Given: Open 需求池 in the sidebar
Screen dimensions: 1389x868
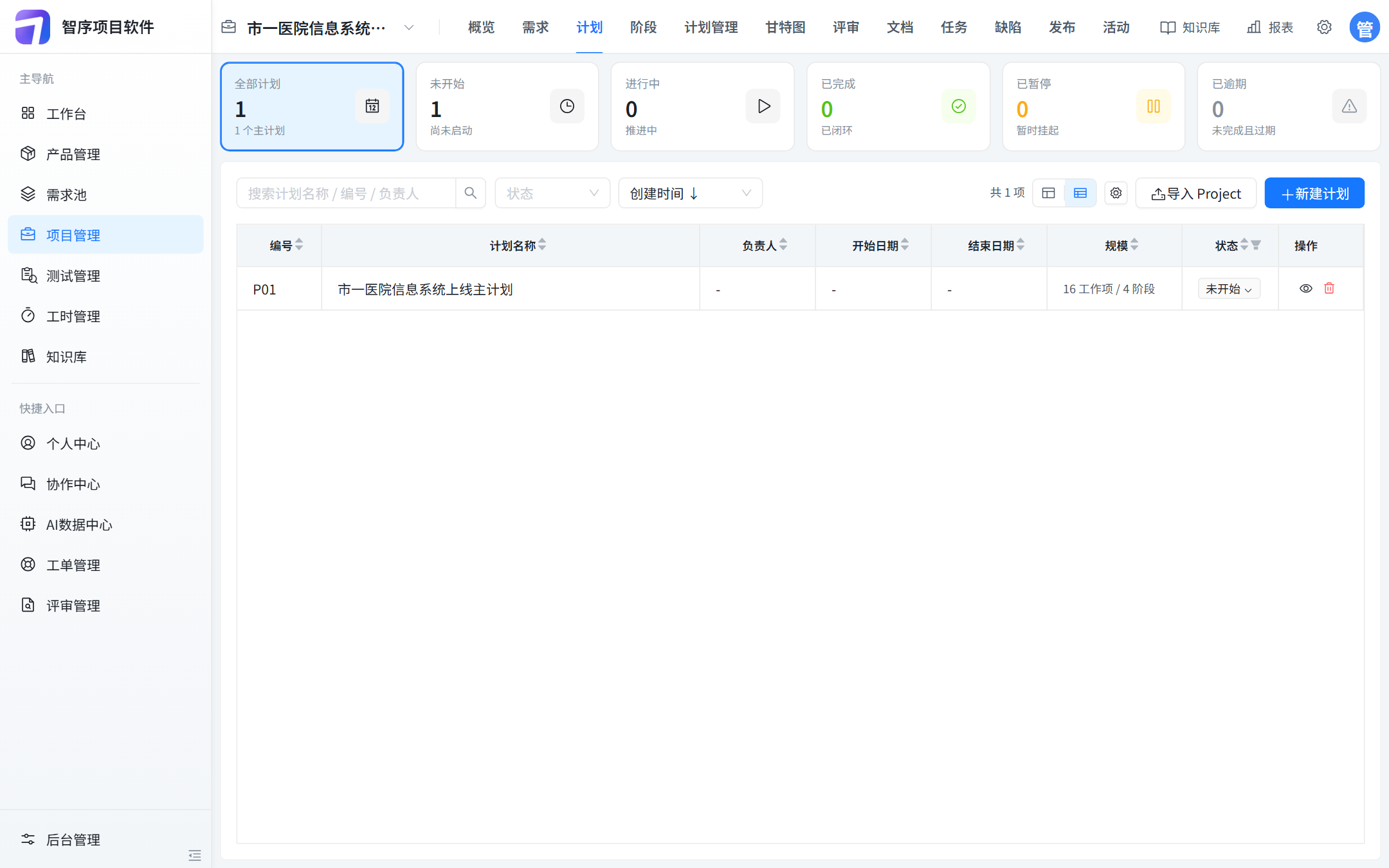Looking at the screenshot, I should point(105,195).
